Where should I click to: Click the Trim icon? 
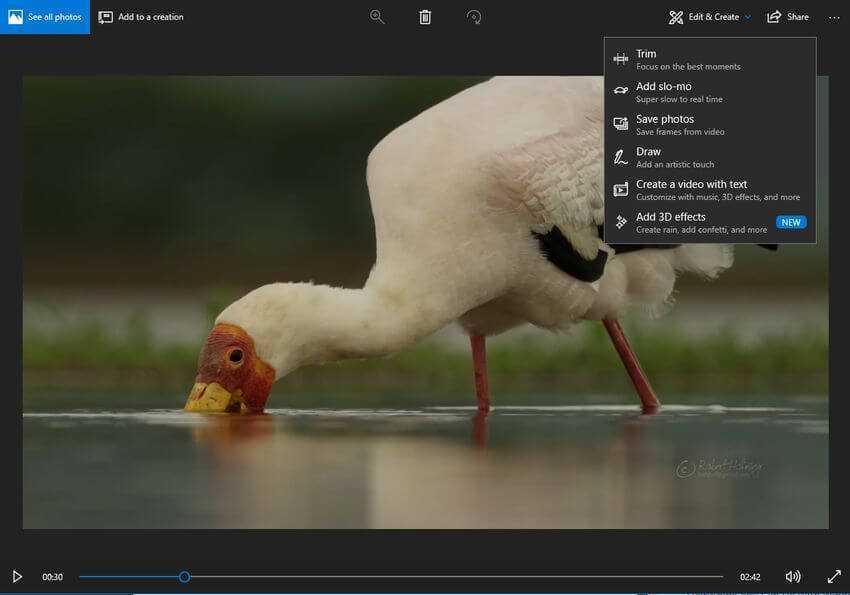(621, 59)
